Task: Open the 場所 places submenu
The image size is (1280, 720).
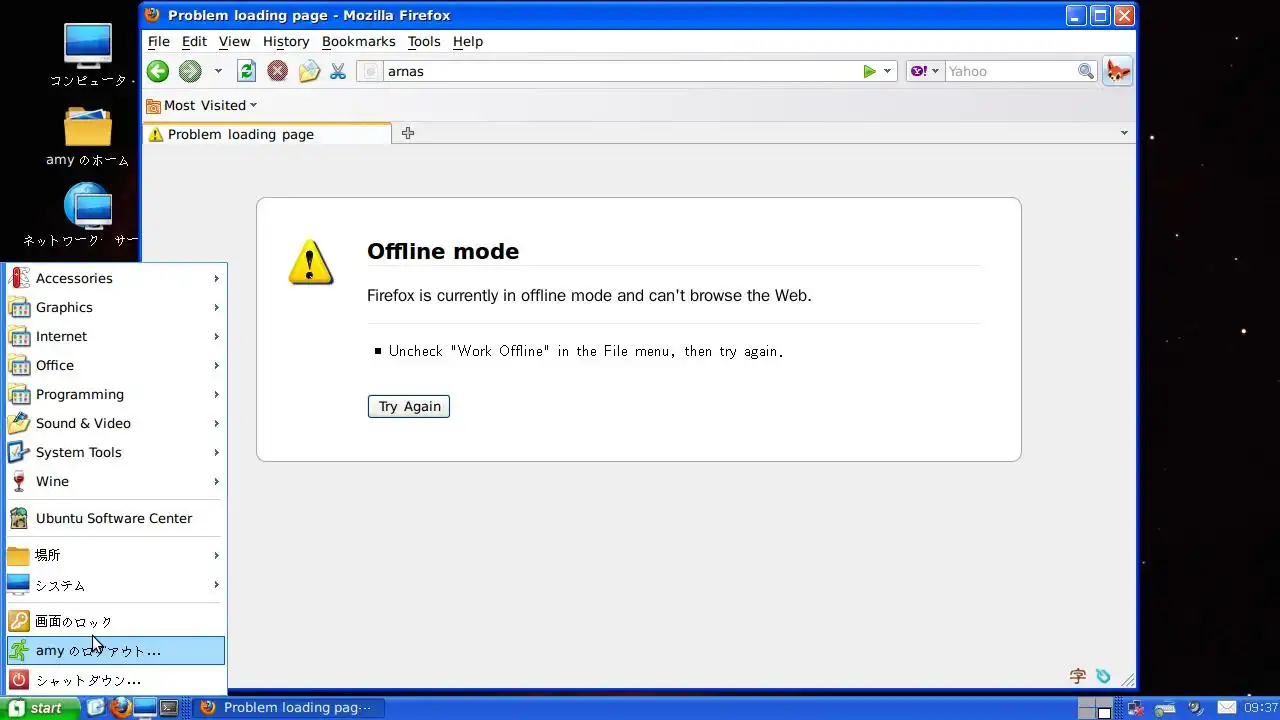Action: click(116, 555)
